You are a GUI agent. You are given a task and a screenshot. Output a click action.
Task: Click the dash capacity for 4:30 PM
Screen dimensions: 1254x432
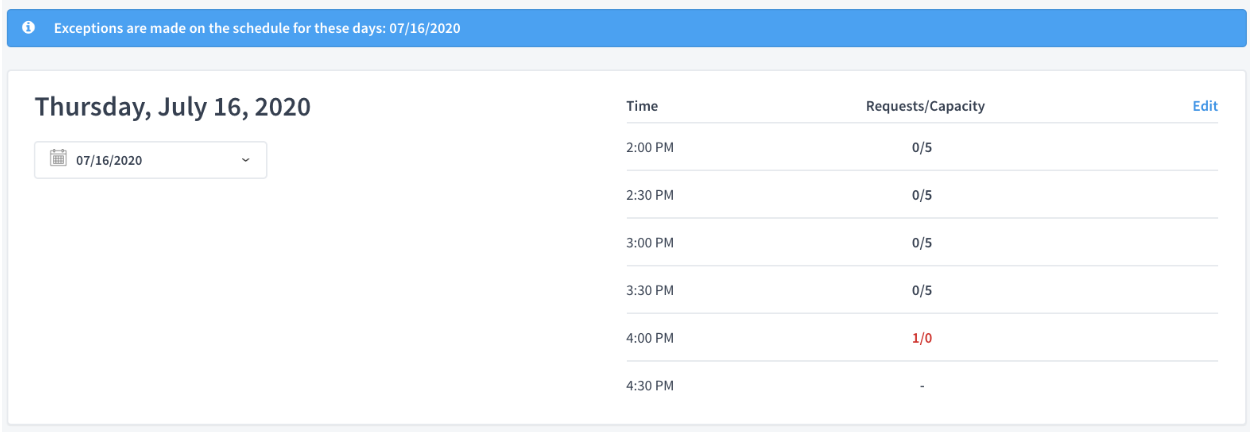[922, 386]
